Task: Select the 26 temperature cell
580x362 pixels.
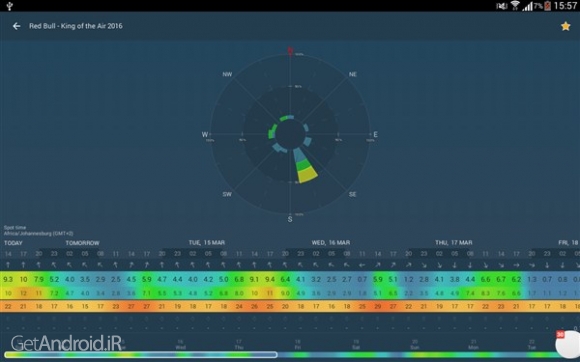Action: (254, 307)
